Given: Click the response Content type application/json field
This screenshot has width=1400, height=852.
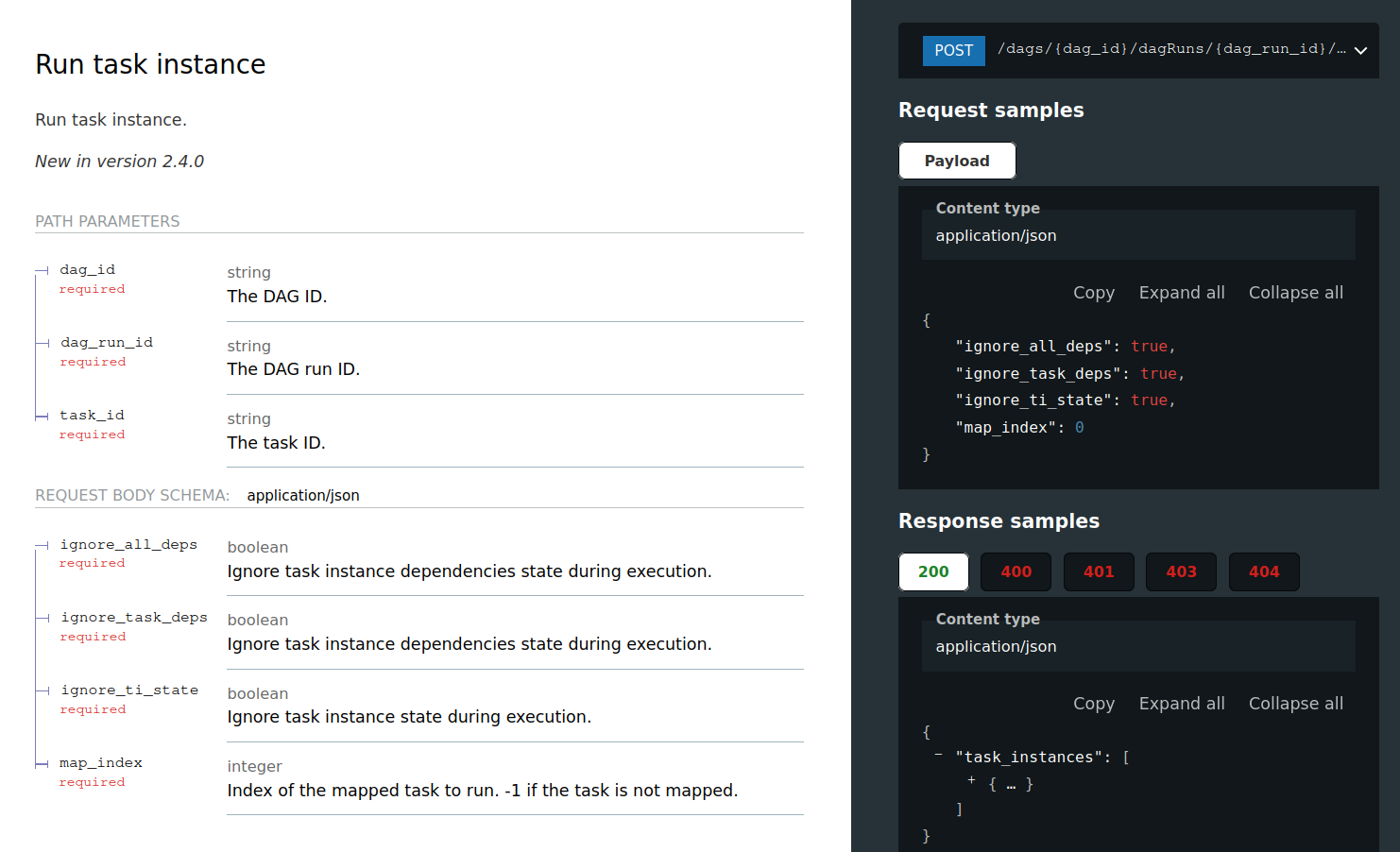Looking at the screenshot, I should coord(1138,646).
